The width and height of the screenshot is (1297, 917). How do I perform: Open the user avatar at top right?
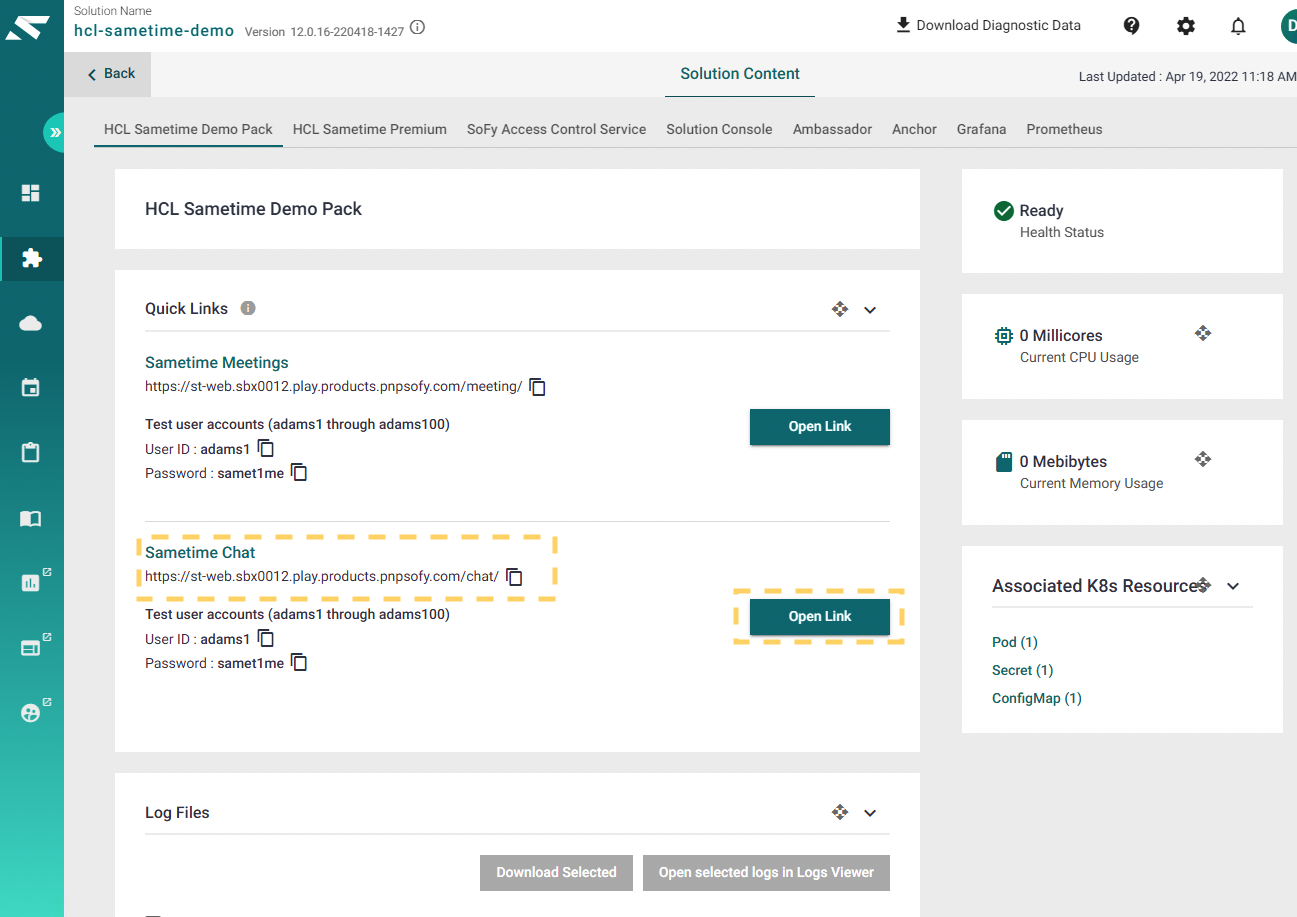[1287, 26]
